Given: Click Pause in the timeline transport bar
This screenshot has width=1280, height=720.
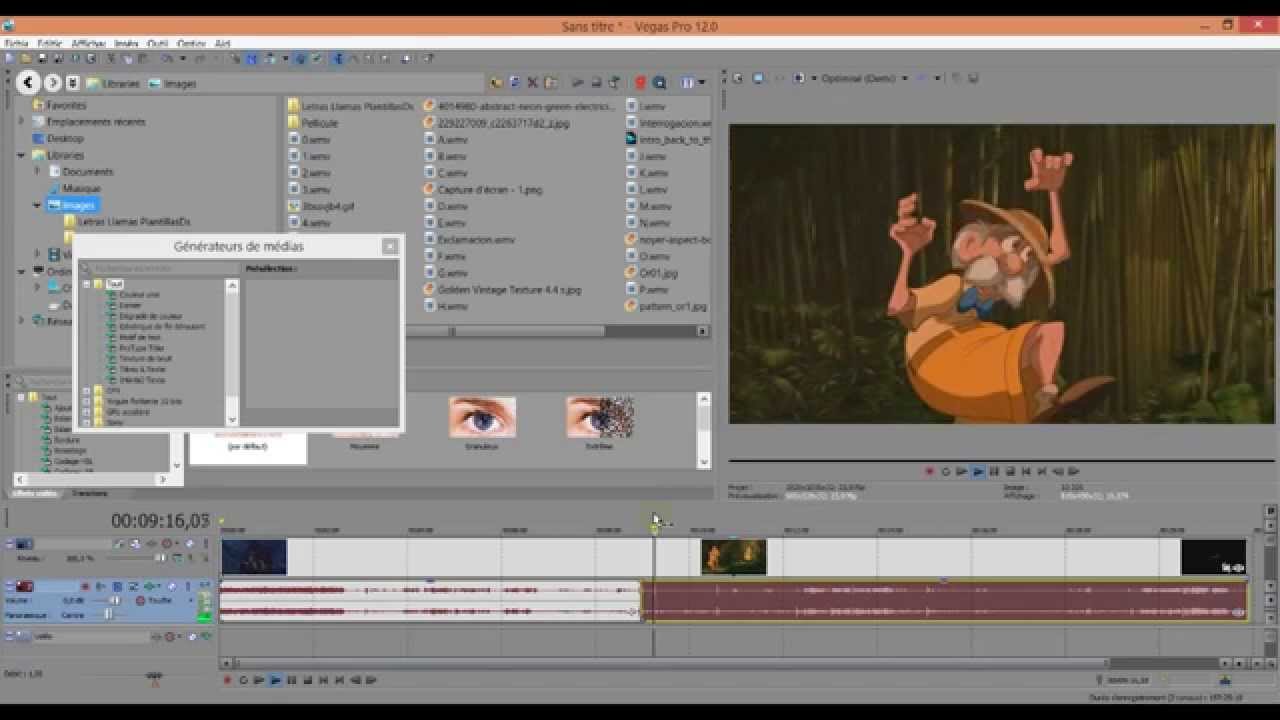Looking at the screenshot, I should [x=292, y=680].
